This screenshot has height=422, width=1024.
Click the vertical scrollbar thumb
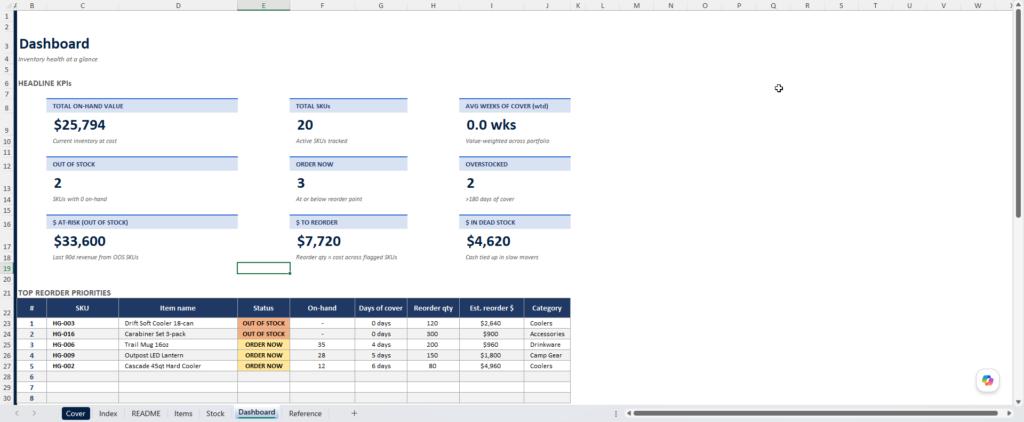coord(1019,114)
